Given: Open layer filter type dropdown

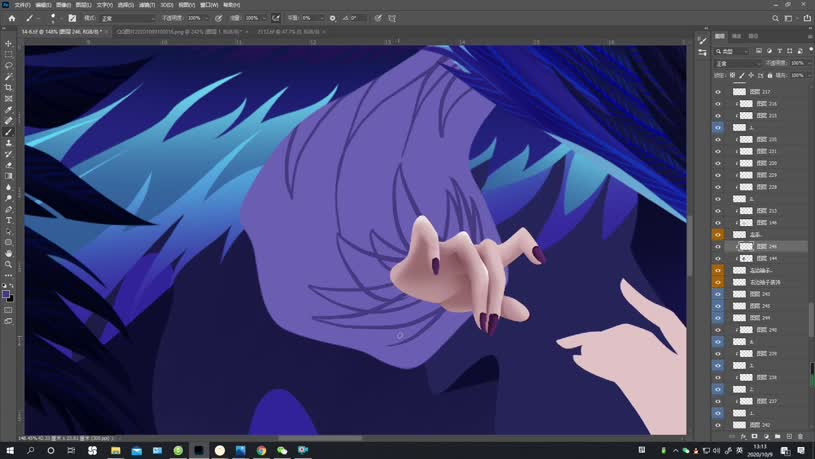Looking at the screenshot, I should pos(733,51).
